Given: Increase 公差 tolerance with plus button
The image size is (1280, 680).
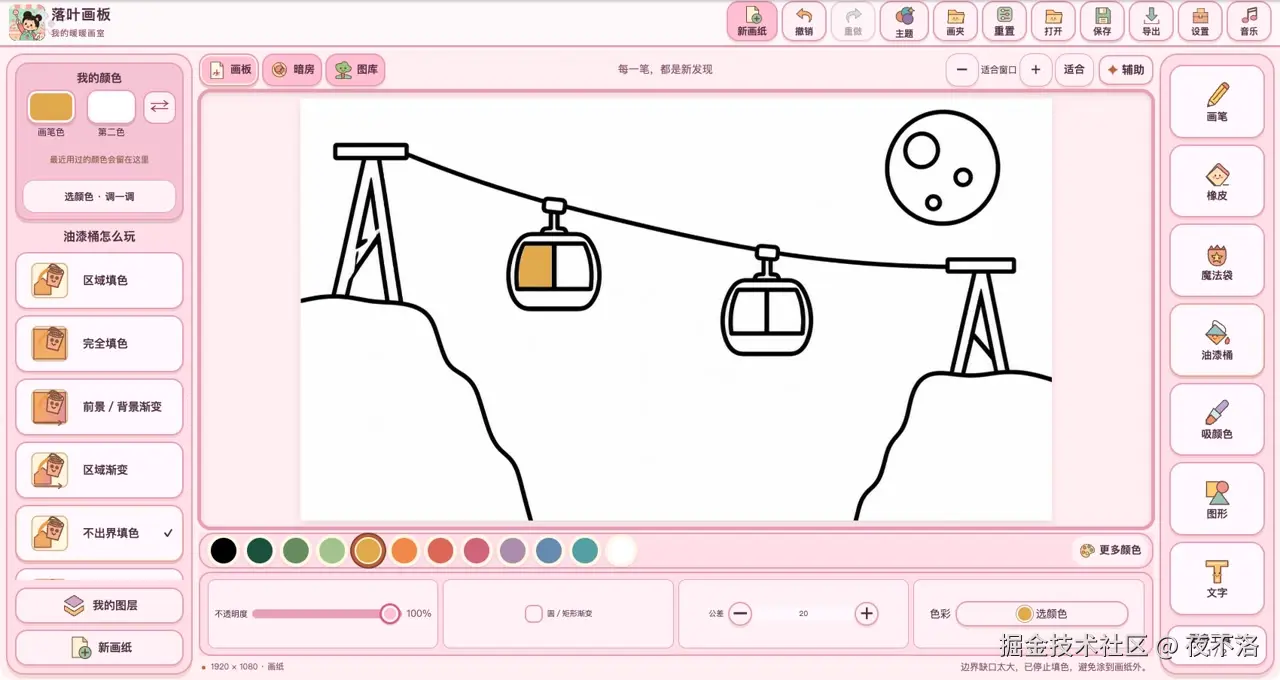Looking at the screenshot, I should [x=867, y=614].
